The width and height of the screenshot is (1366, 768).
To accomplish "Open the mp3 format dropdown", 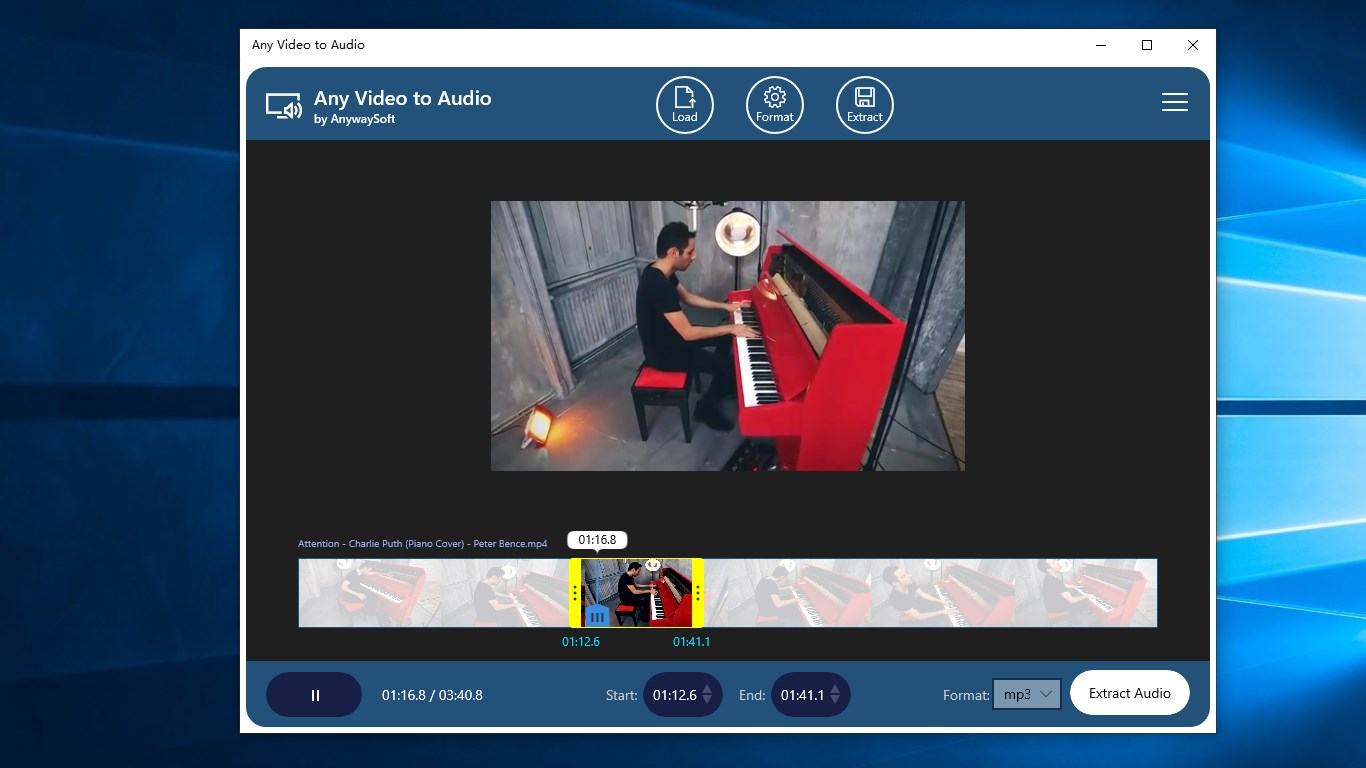I will click(x=1026, y=694).
